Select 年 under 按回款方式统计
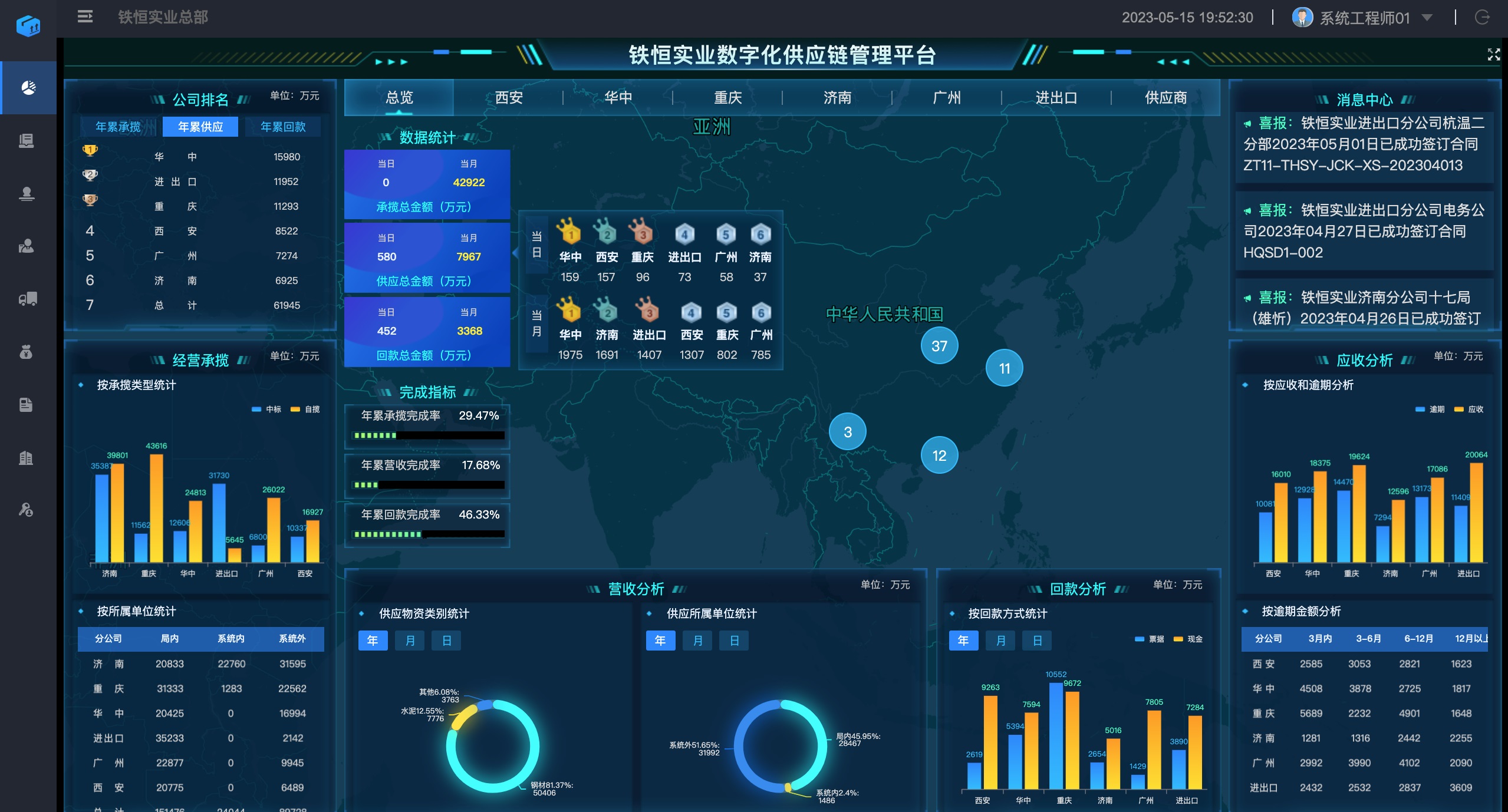Image resolution: width=1508 pixels, height=812 pixels. click(964, 641)
